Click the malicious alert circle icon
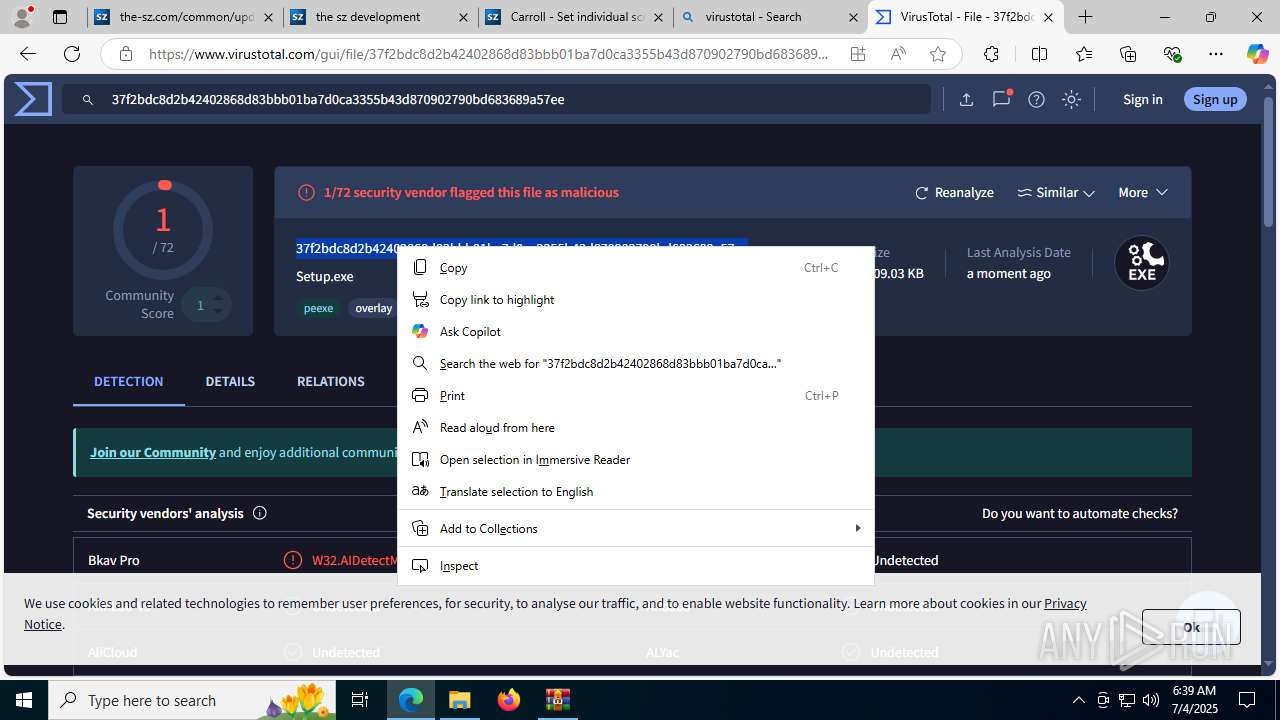This screenshot has width=1280, height=720. (x=306, y=192)
